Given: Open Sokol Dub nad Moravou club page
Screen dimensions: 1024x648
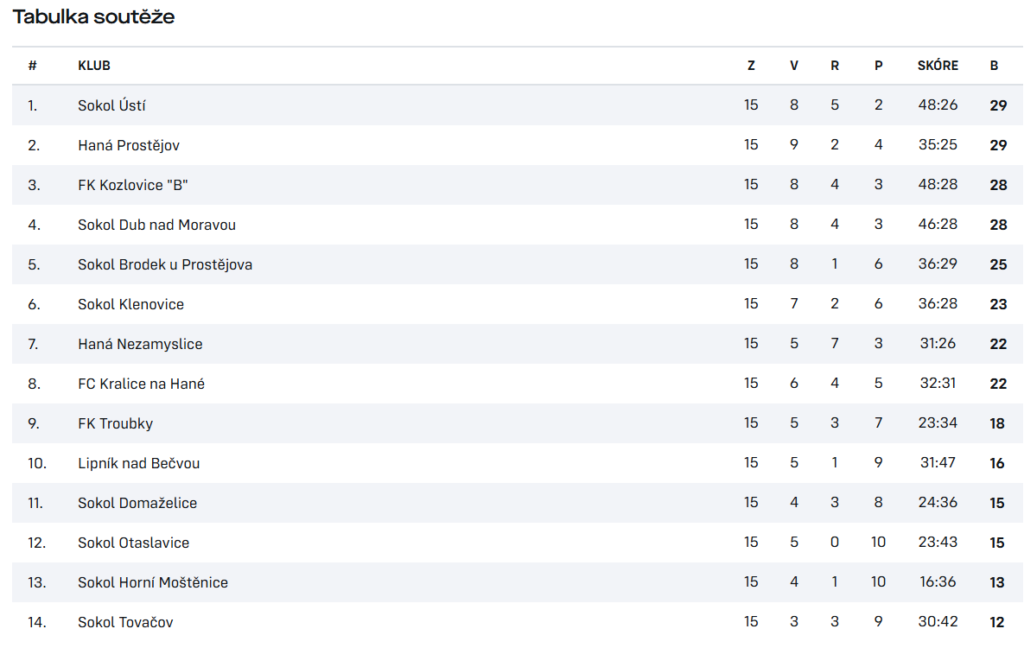Looking at the screenshot, I should (x=157, y=225).
